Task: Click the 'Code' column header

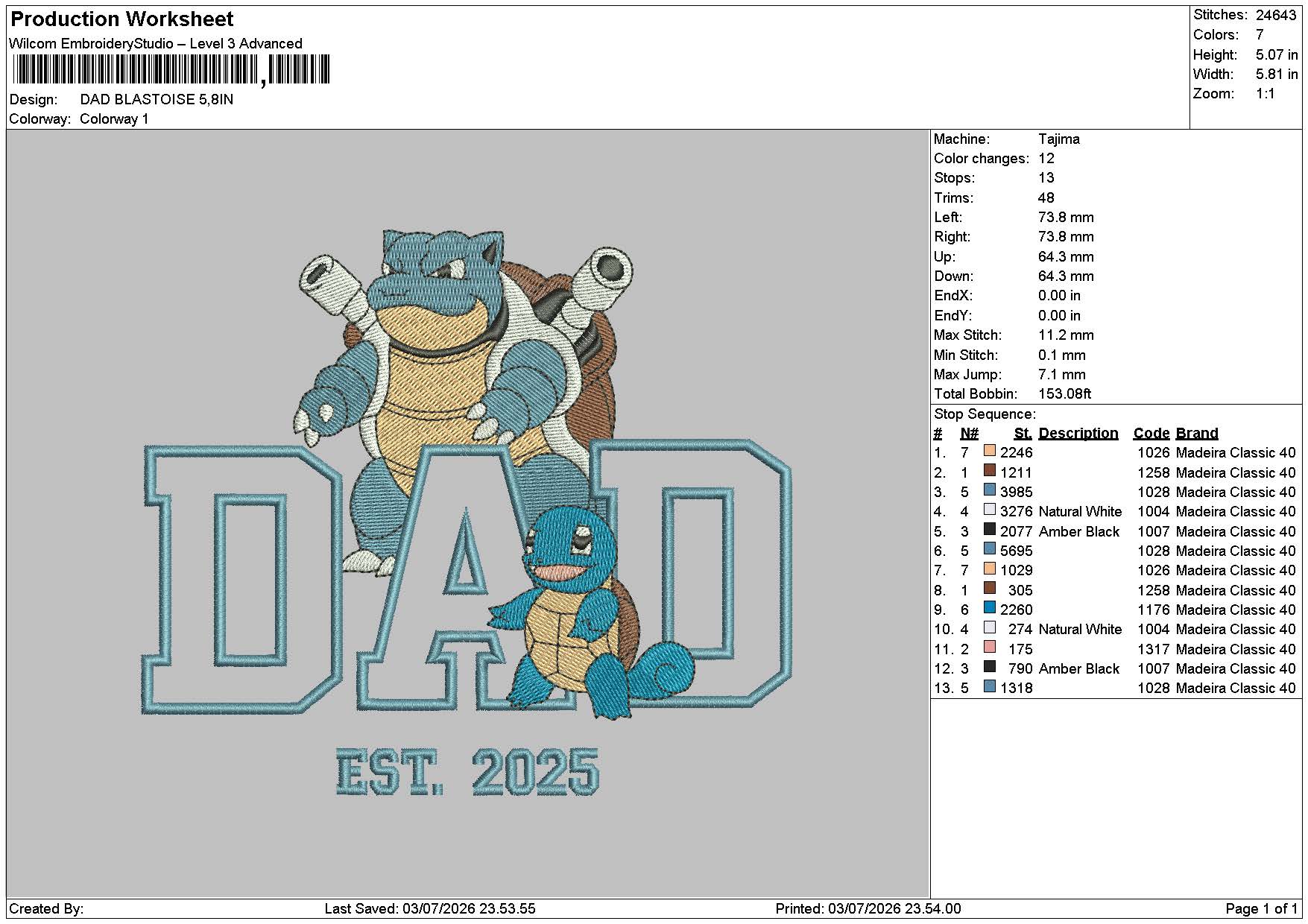Action: pyautogui.click(x=1151, y=433)
